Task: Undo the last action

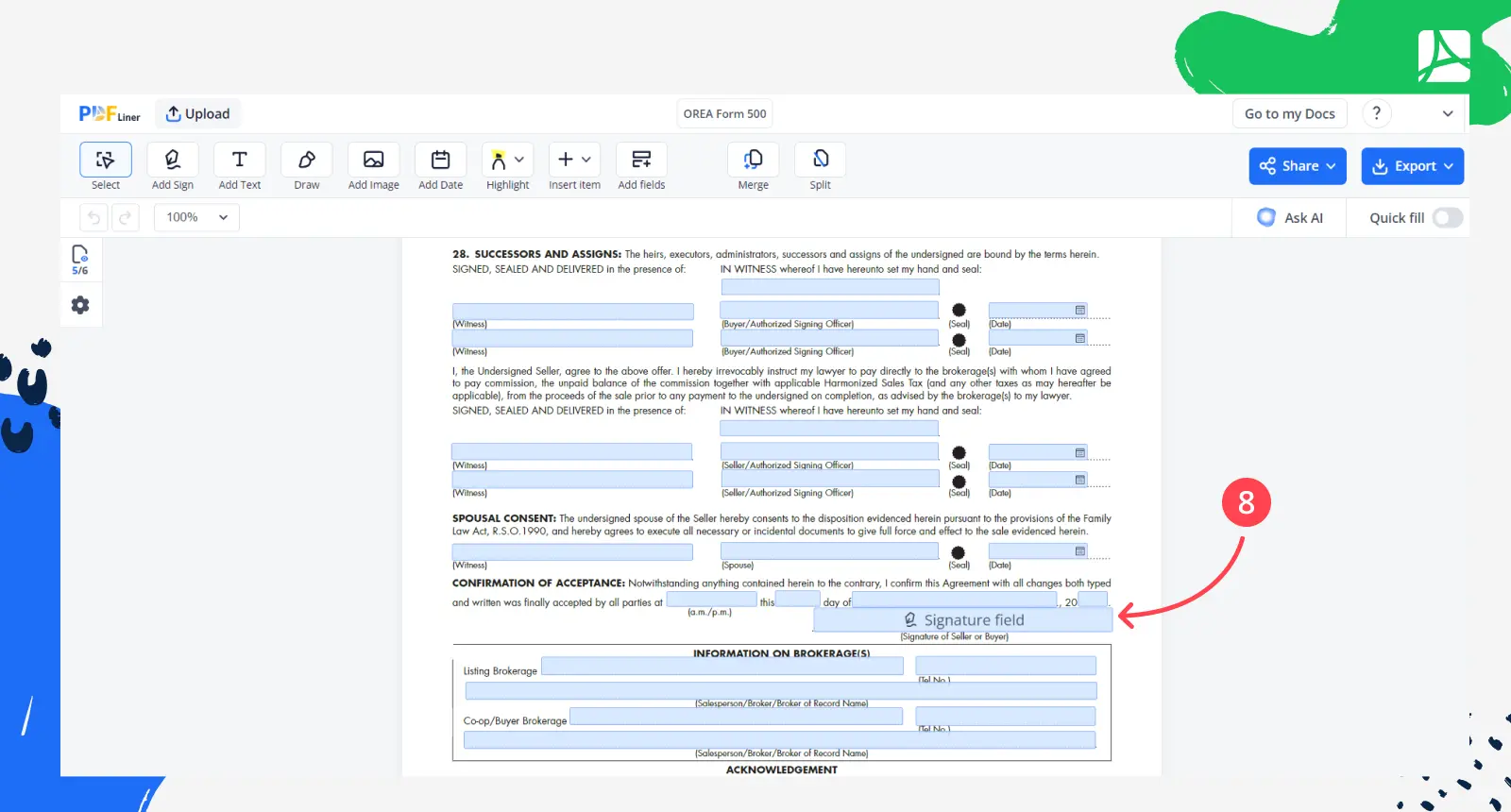Action: (93, 217)
